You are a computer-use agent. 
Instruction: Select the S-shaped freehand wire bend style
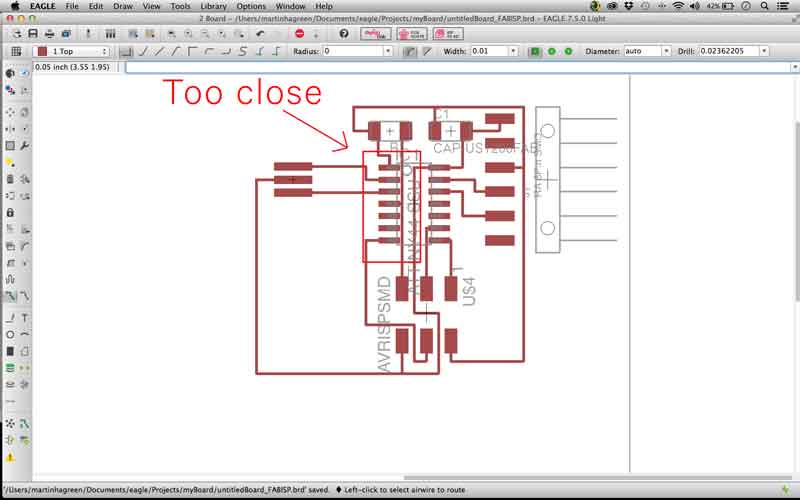(x=243, y=52)
